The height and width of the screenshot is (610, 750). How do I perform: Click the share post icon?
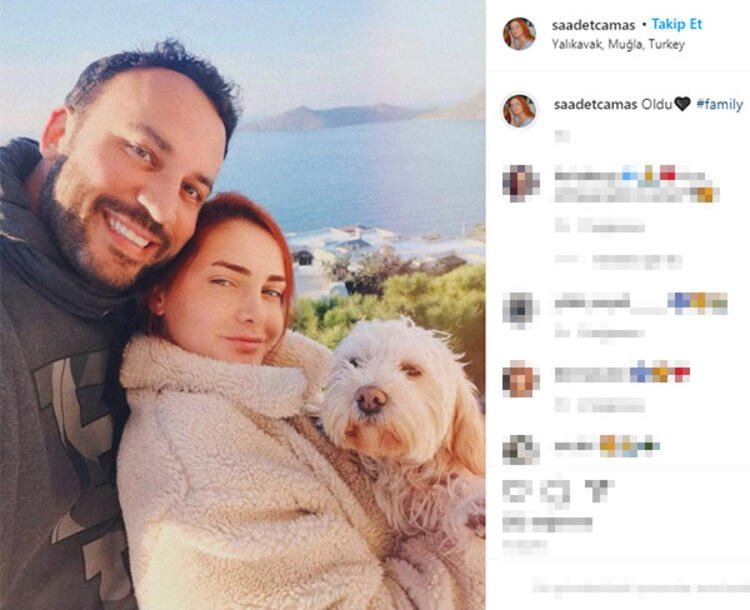pos(599,490)
